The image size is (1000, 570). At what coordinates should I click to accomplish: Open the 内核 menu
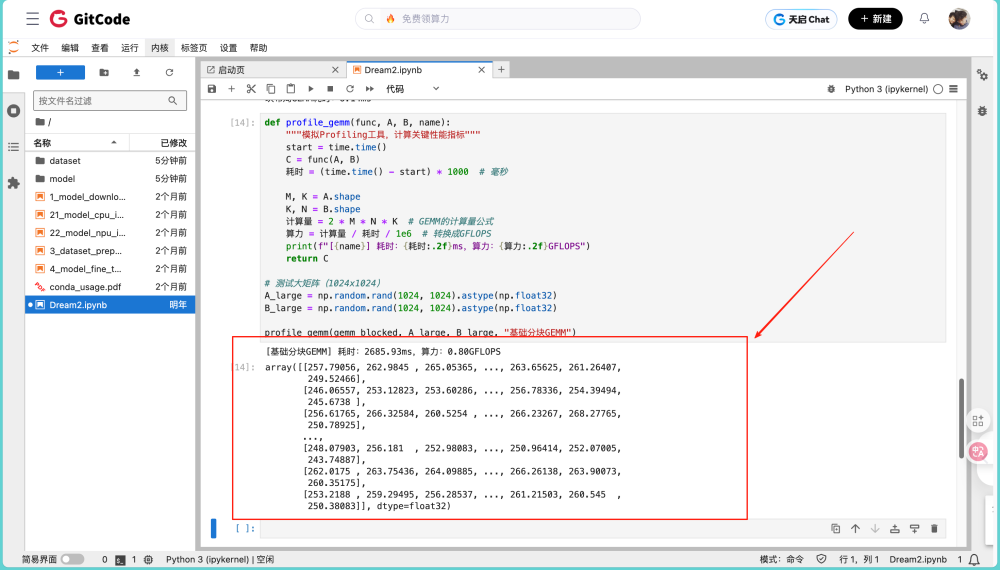[159, 48]
